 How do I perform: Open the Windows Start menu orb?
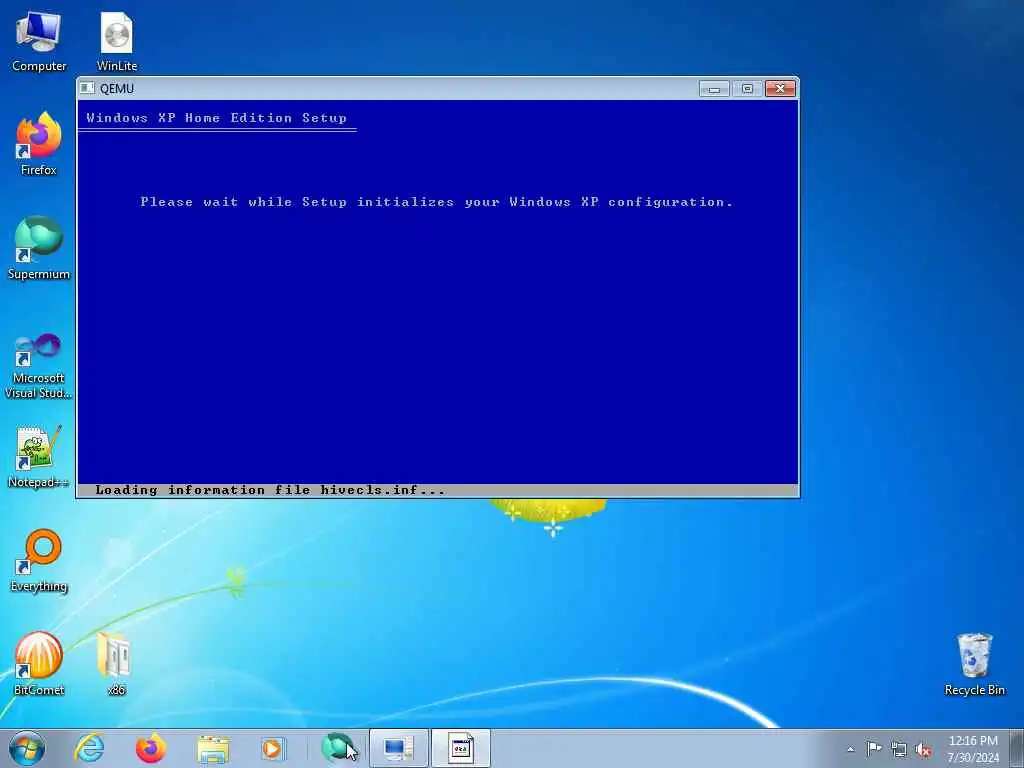click(x=27, y=748)
